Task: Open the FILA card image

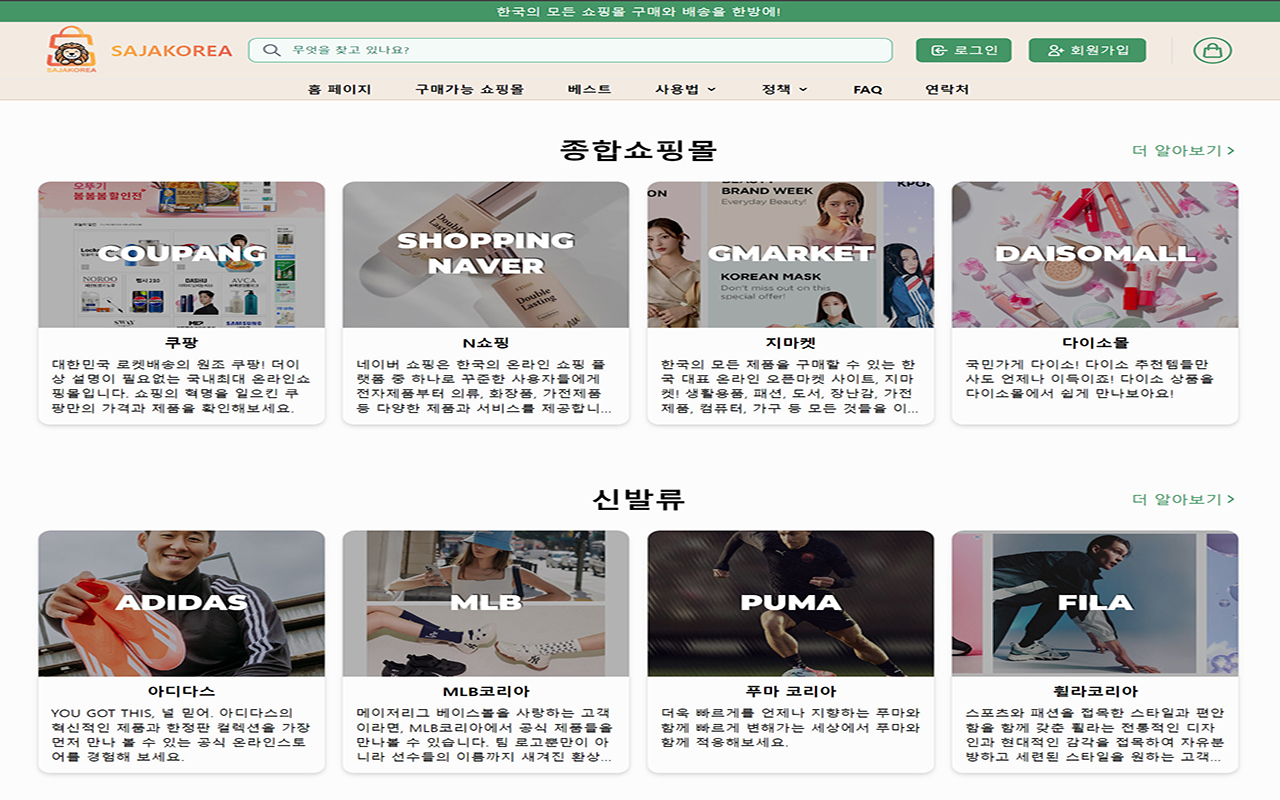Action: point(1095,603)
